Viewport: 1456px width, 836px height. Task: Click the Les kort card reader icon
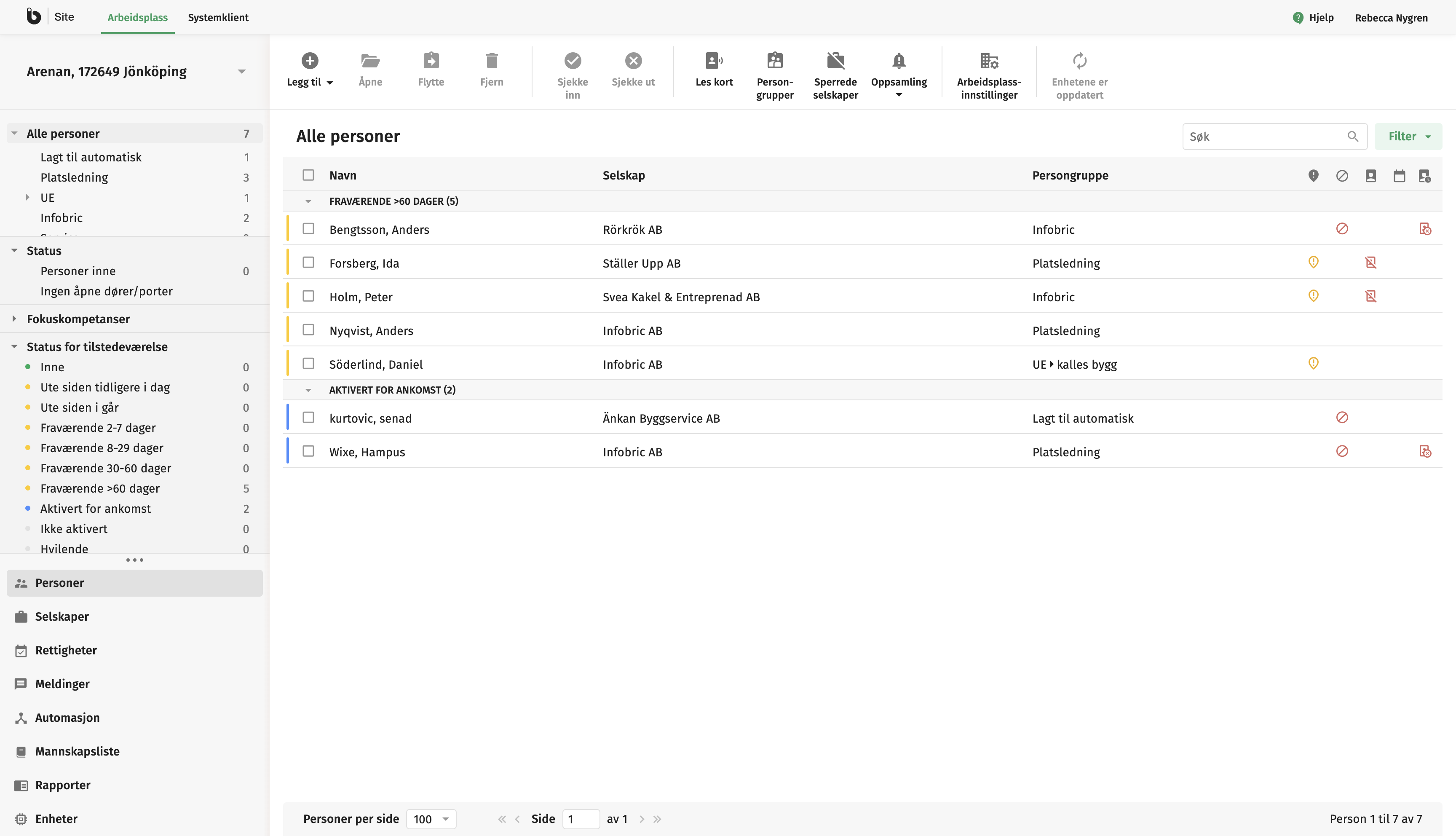tap(713, 61)
